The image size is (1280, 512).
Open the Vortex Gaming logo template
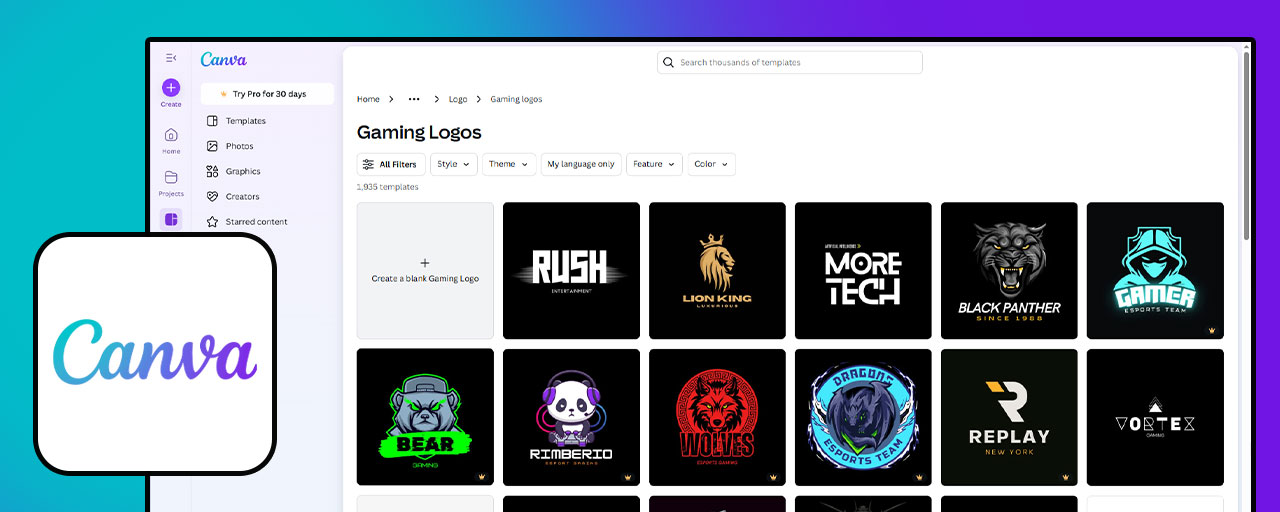click(1155, 417)
